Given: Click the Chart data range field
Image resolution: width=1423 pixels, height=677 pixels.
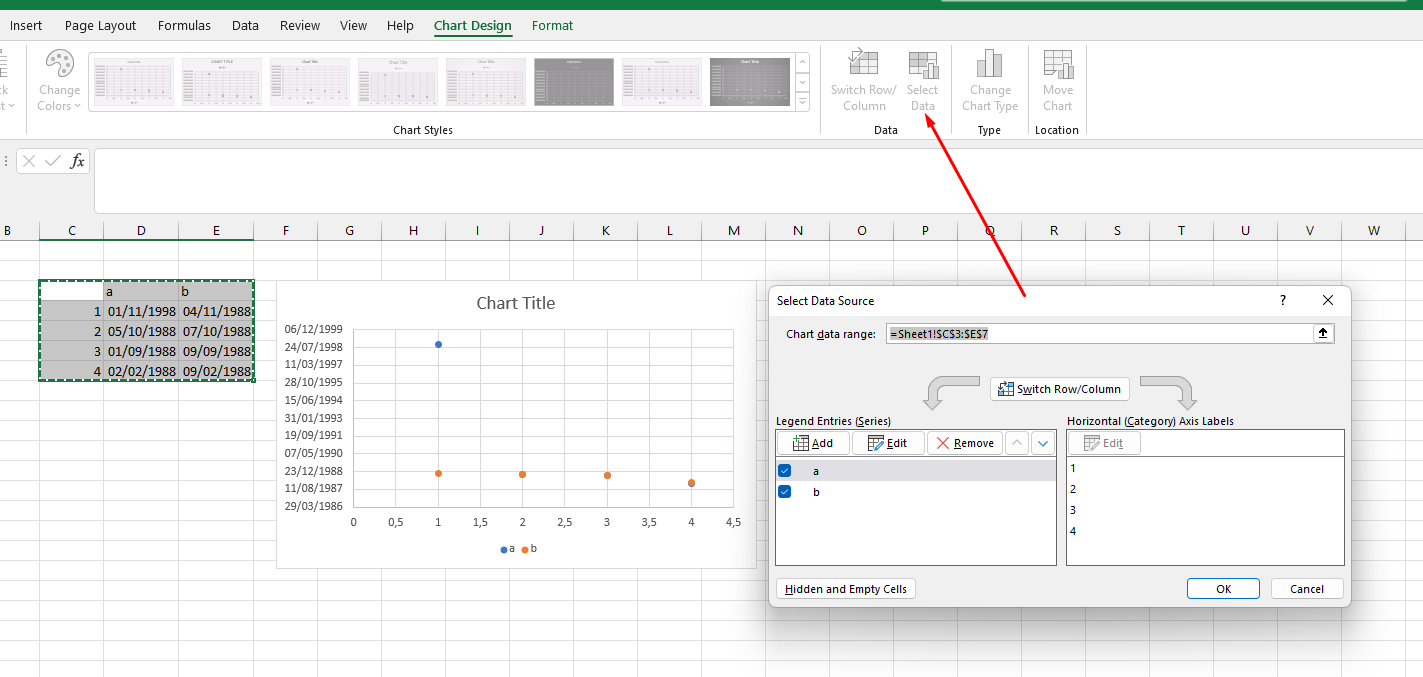Looking at the screenshot, I should tap(1099, 334).
